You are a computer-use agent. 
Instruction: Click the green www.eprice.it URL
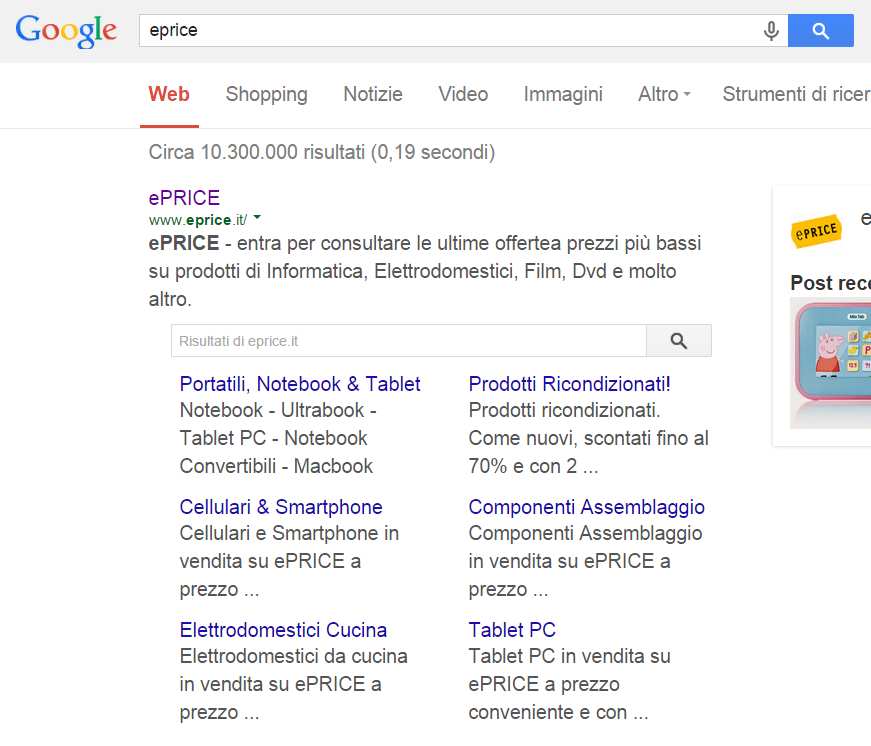point(198,220)
